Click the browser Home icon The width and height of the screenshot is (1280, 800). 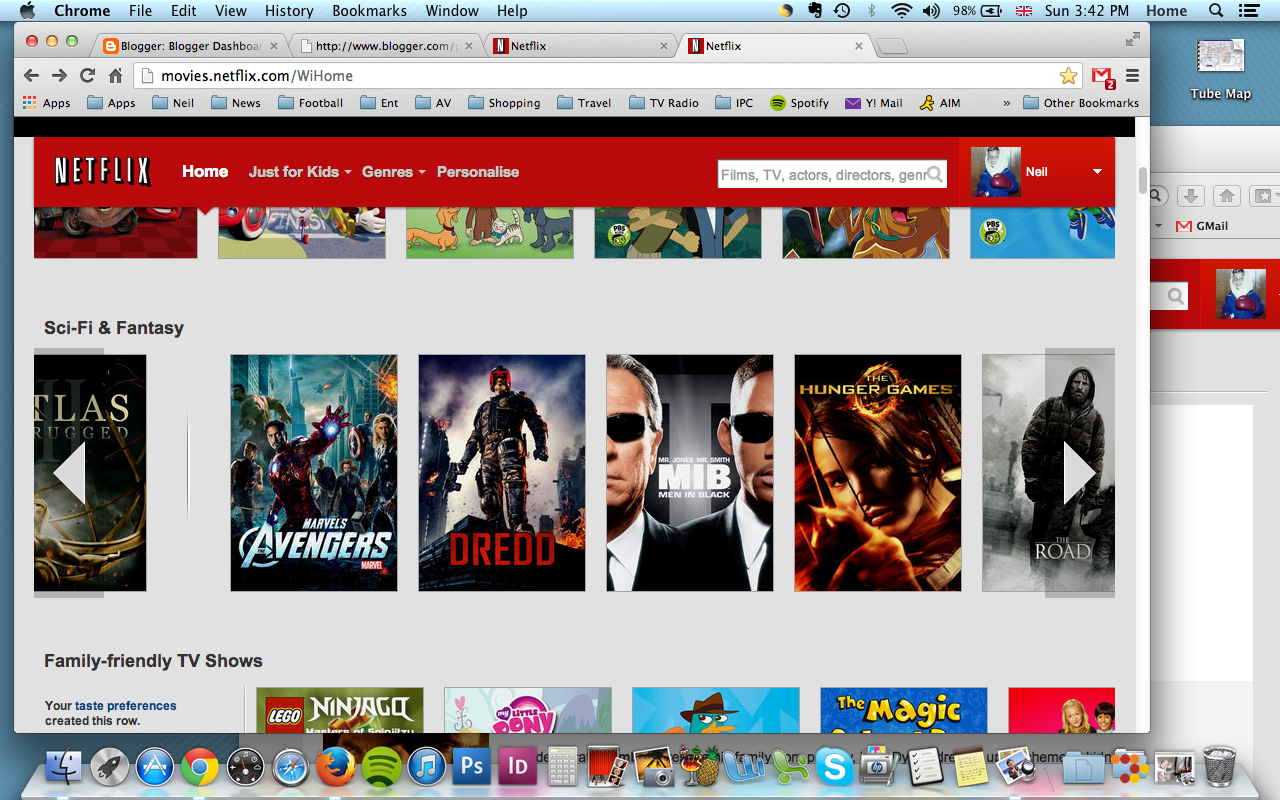coord(115,76)
